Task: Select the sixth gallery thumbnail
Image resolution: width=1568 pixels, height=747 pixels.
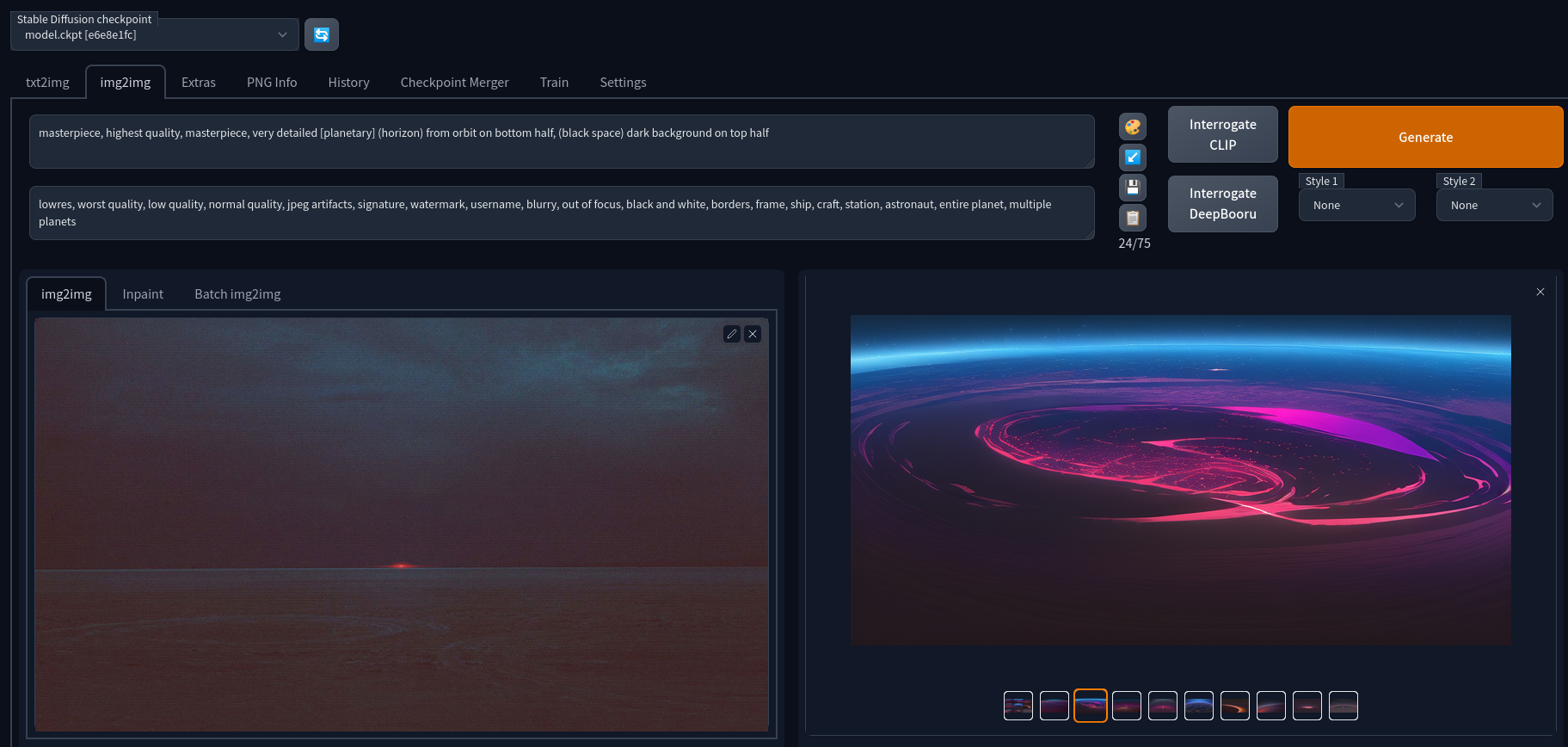Action: pos(1199,706)
